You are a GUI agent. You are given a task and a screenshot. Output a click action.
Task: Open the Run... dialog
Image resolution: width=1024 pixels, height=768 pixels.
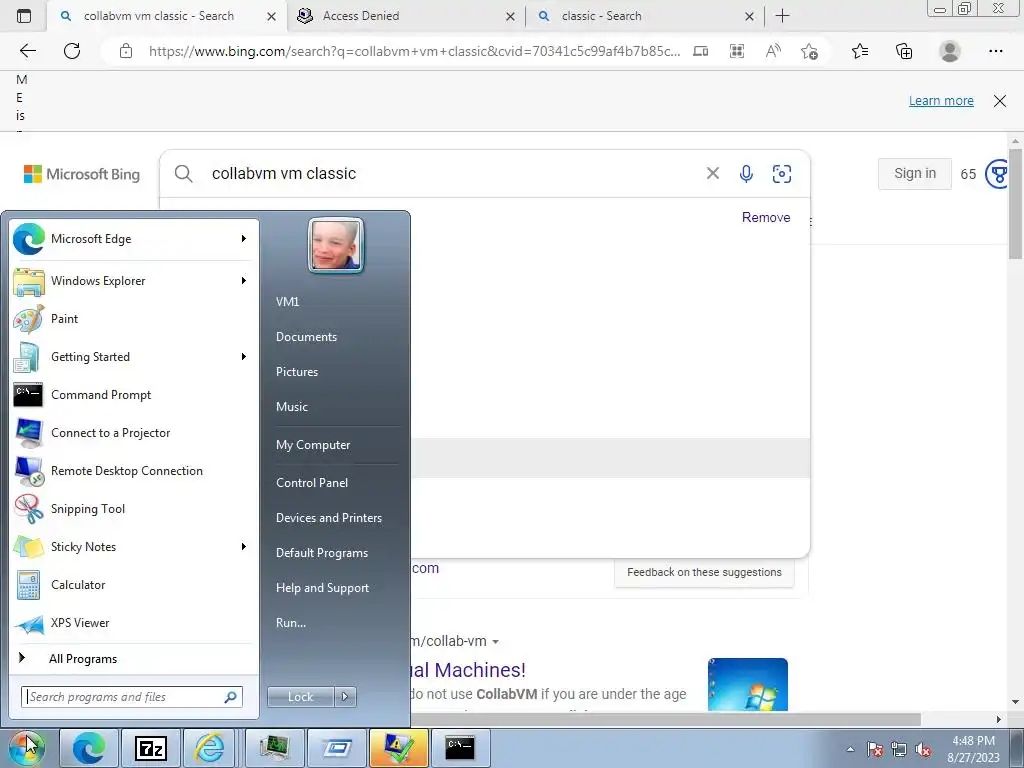tap(291, 623)
